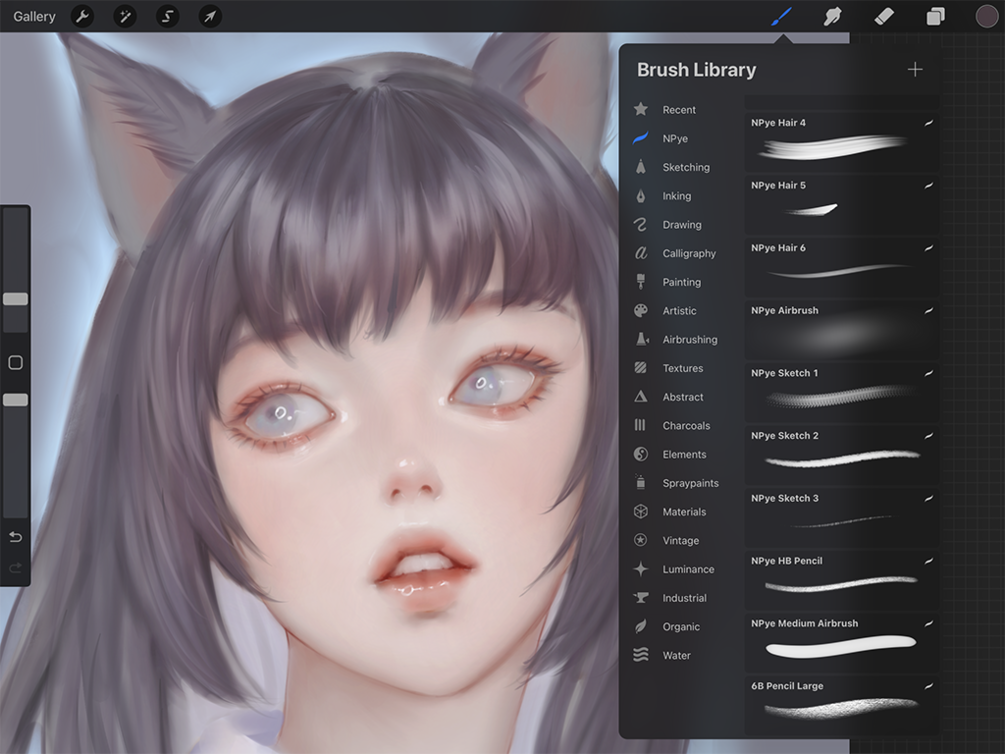Click the stroke icon on NPye HB Pencil

click(x=928, y=561)
